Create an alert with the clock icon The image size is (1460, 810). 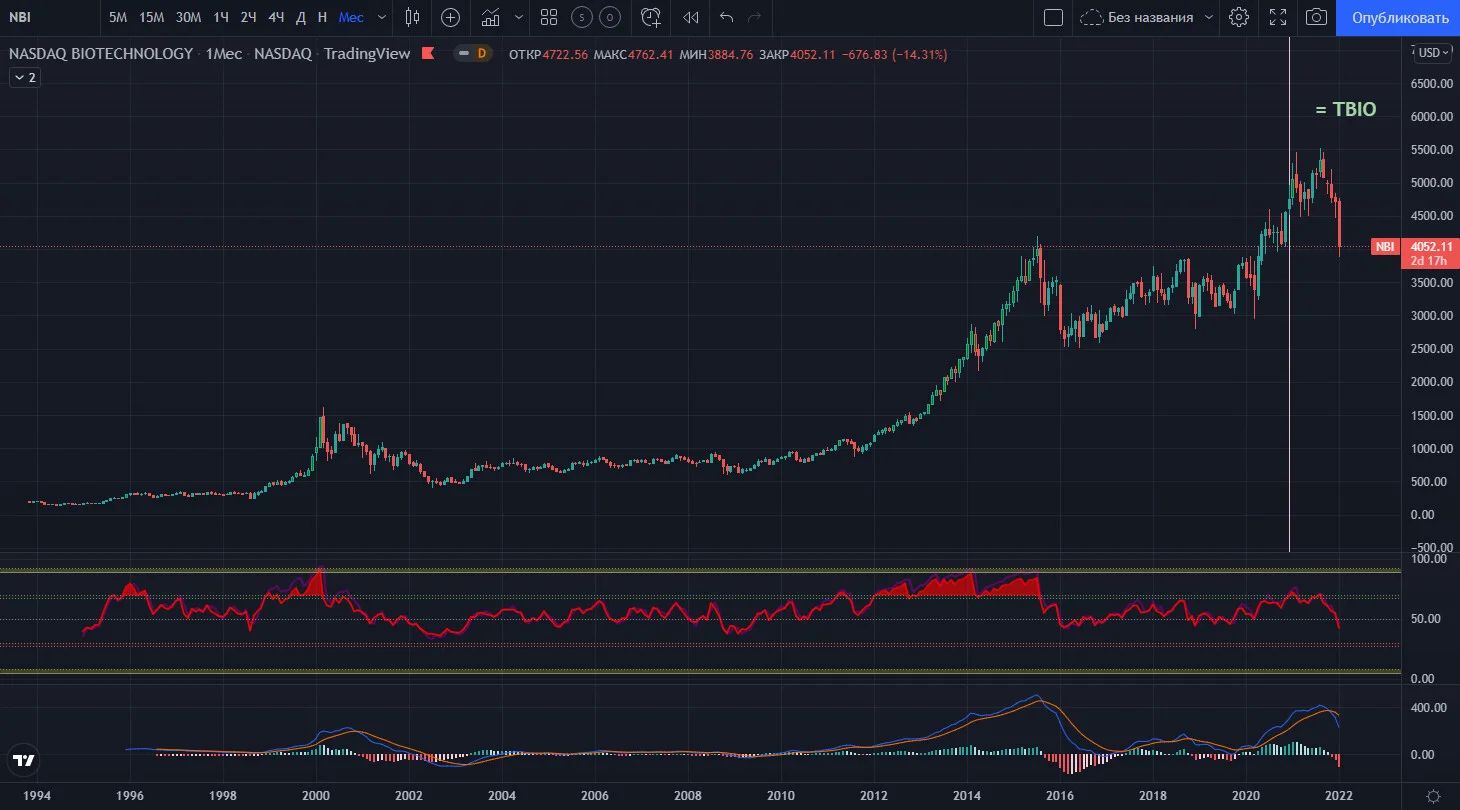coord(651,17)
